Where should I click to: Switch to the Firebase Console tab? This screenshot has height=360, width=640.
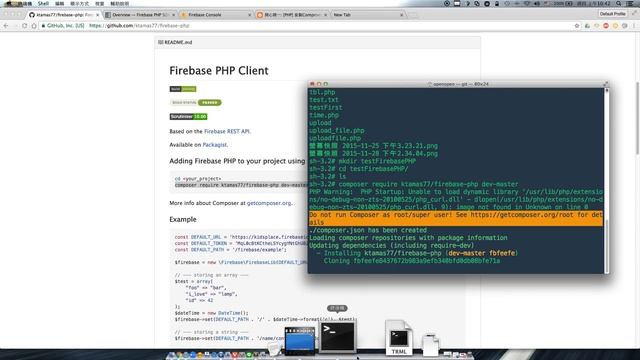[x=216, y=15]
